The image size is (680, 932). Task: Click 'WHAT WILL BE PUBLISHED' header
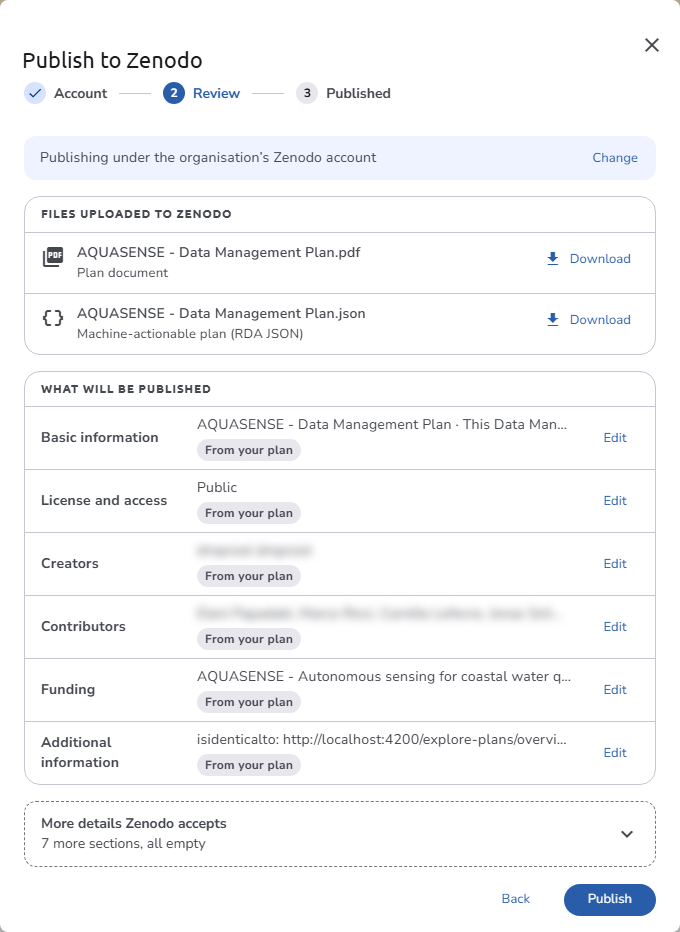tap(126, 389)
